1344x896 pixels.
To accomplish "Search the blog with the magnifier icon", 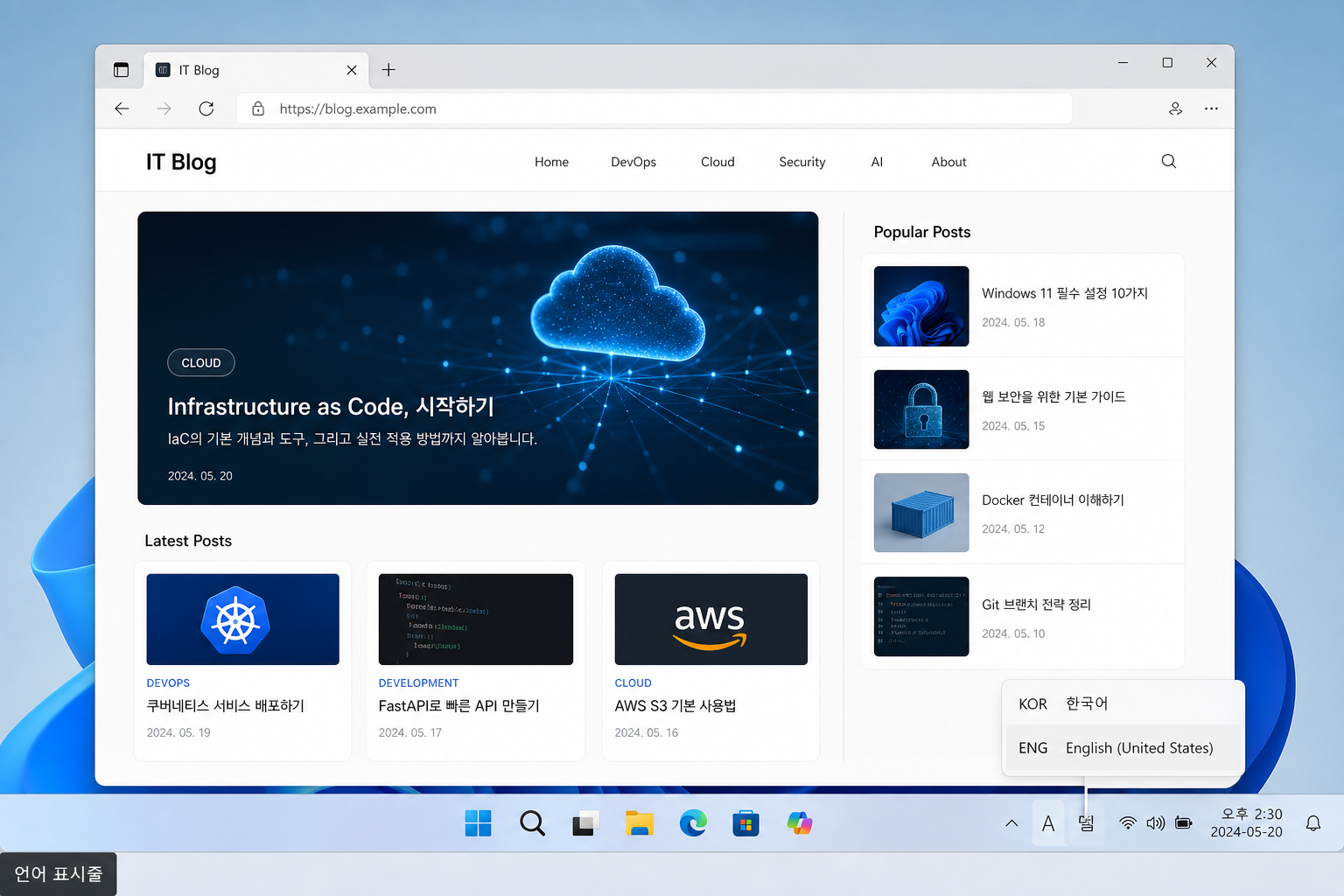I will pos(1168,161).
